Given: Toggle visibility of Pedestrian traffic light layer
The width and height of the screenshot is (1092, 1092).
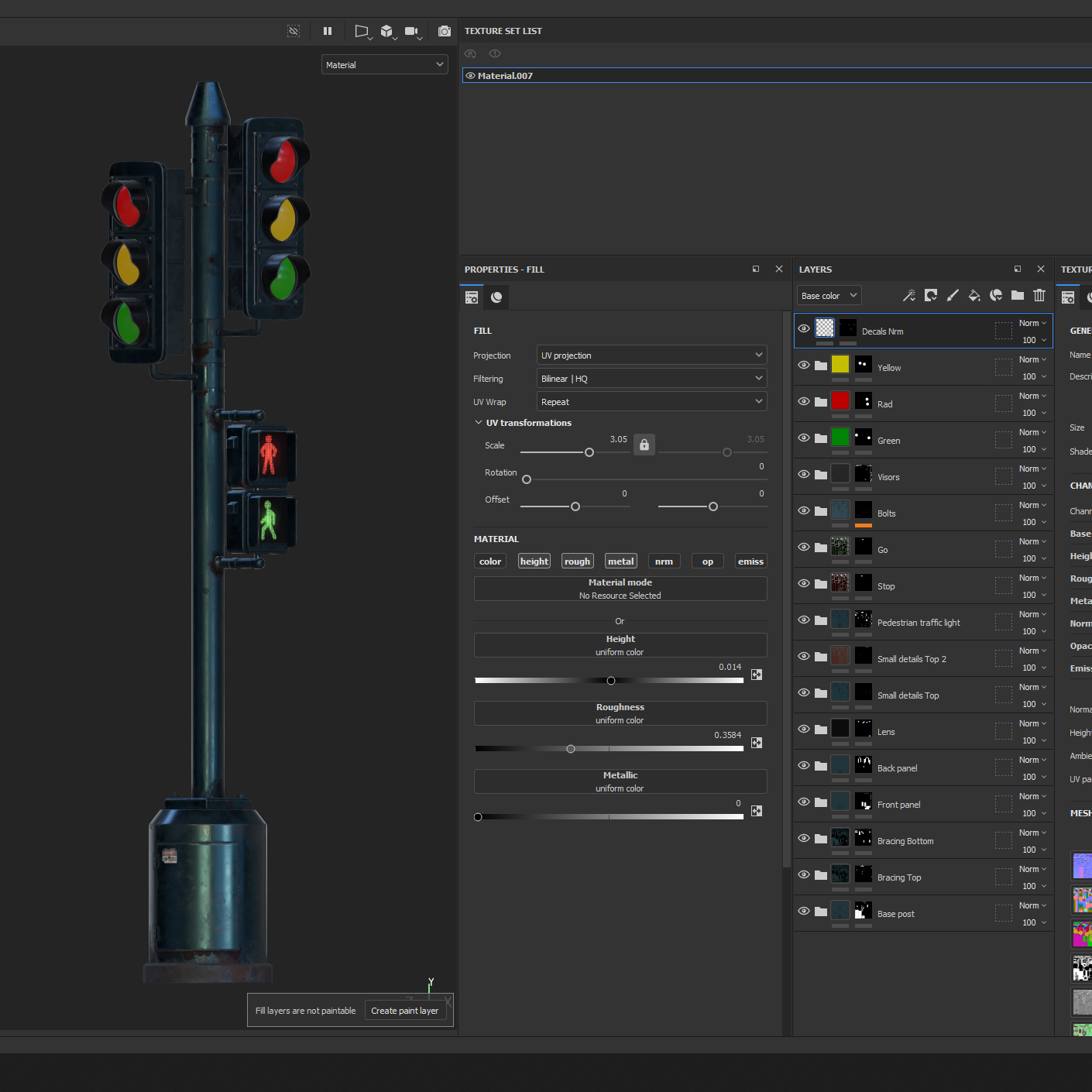Looking at the screenshot, I should [804, 620].
